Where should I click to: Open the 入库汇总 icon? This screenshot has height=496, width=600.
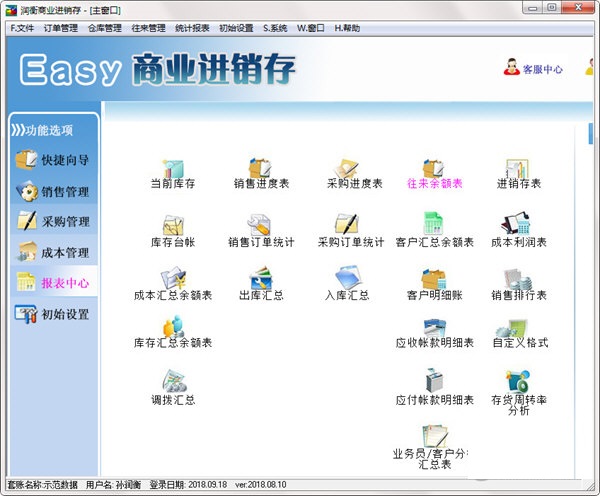coord(347,284)
